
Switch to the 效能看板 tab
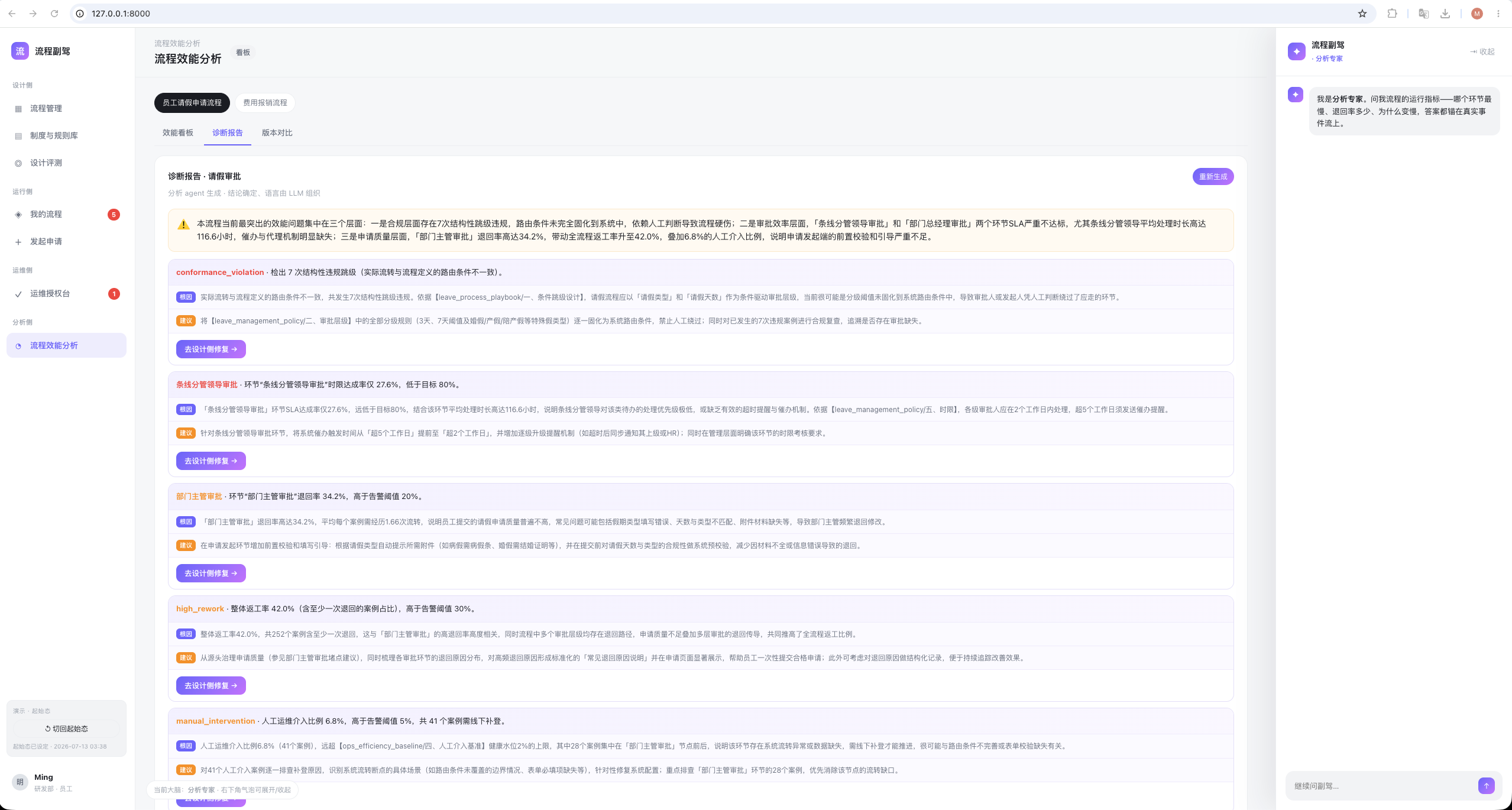pyautogui.click(x=178, y=133)
